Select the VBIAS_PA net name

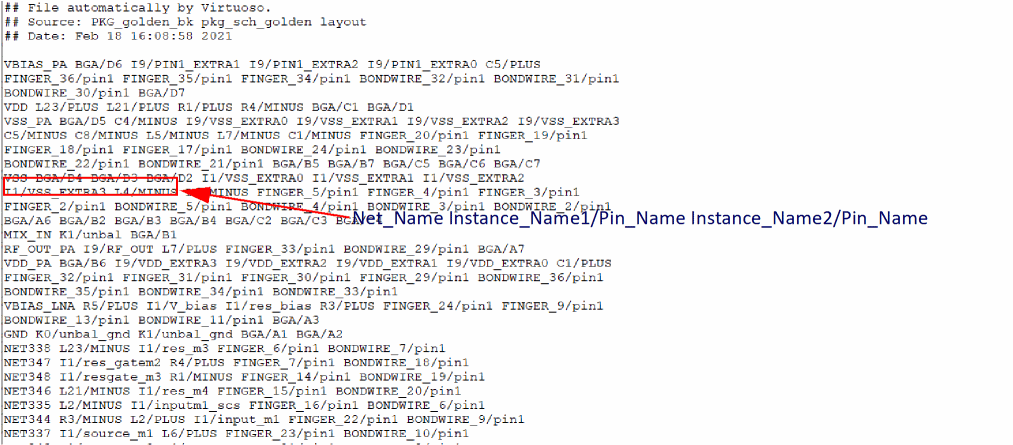click(x=36, y=65)
